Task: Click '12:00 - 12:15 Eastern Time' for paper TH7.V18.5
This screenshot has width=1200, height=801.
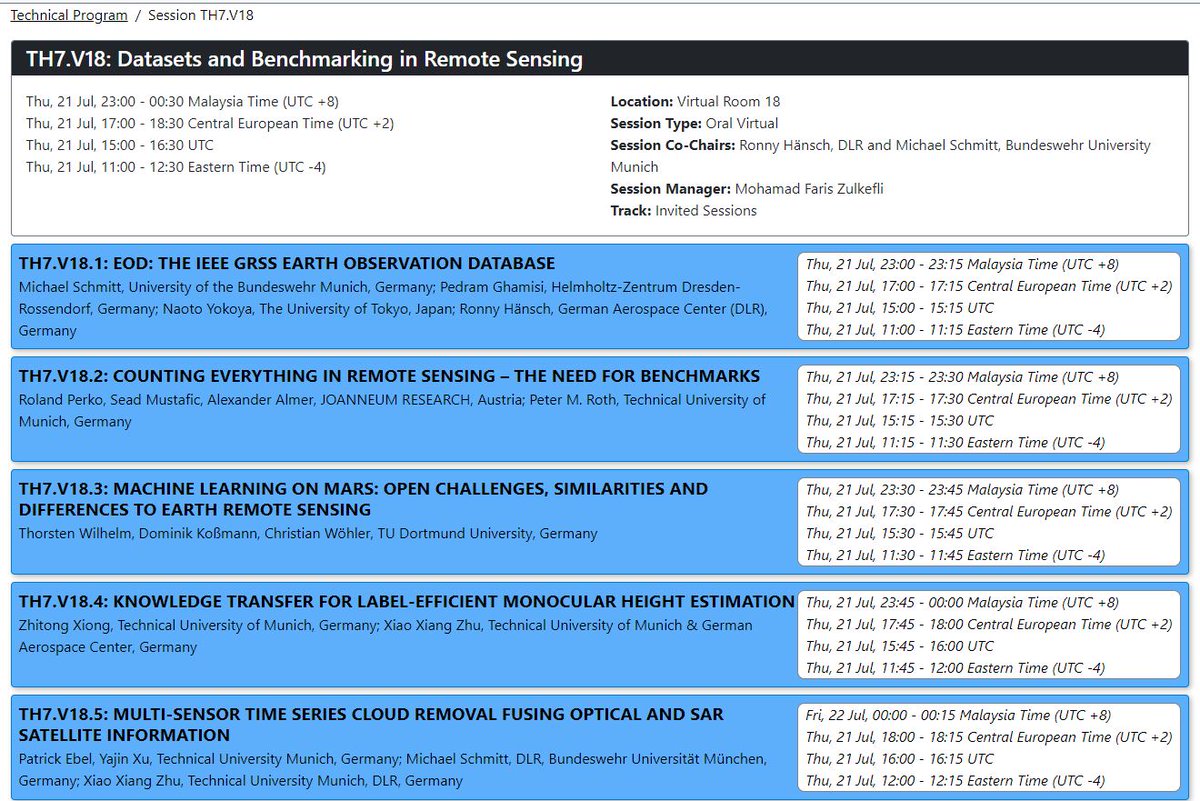Action: coord(955,782)
